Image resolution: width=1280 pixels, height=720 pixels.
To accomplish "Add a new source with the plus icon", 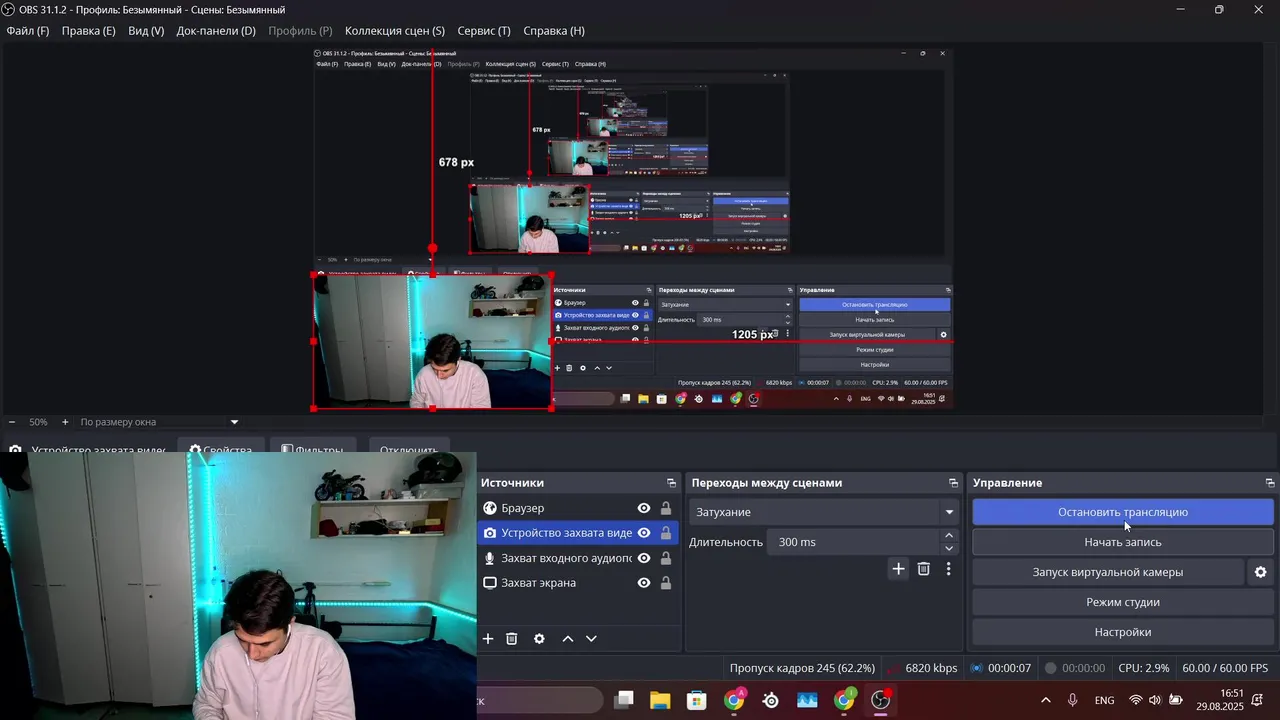I will pos(488,639).
